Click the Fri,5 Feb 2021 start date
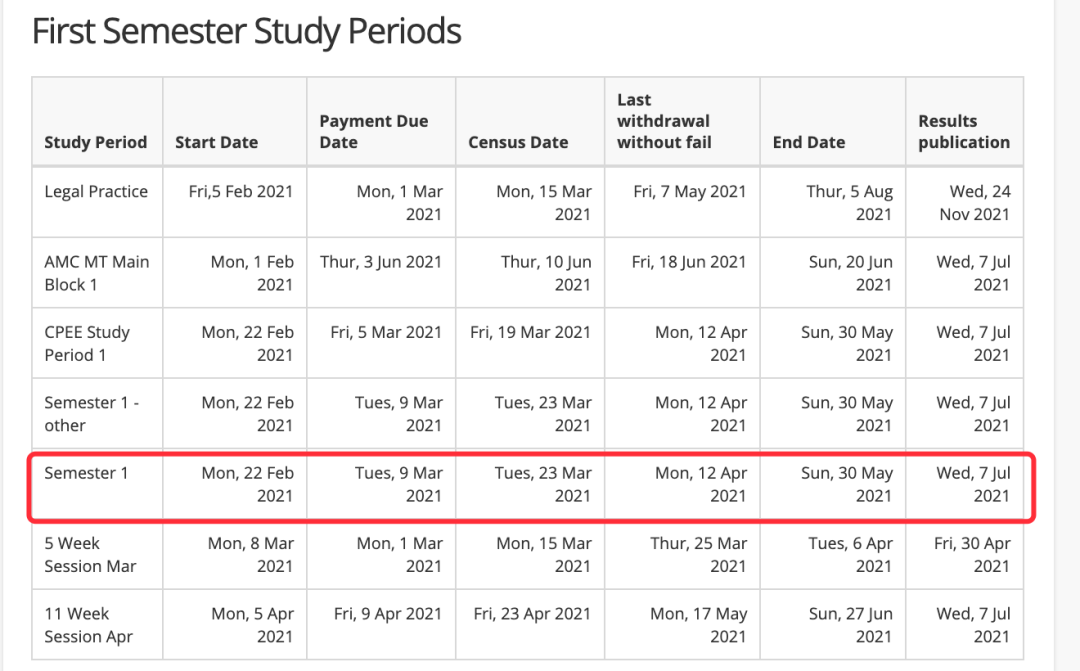This screenshot has width=1080, height=671. click(241, 192)
